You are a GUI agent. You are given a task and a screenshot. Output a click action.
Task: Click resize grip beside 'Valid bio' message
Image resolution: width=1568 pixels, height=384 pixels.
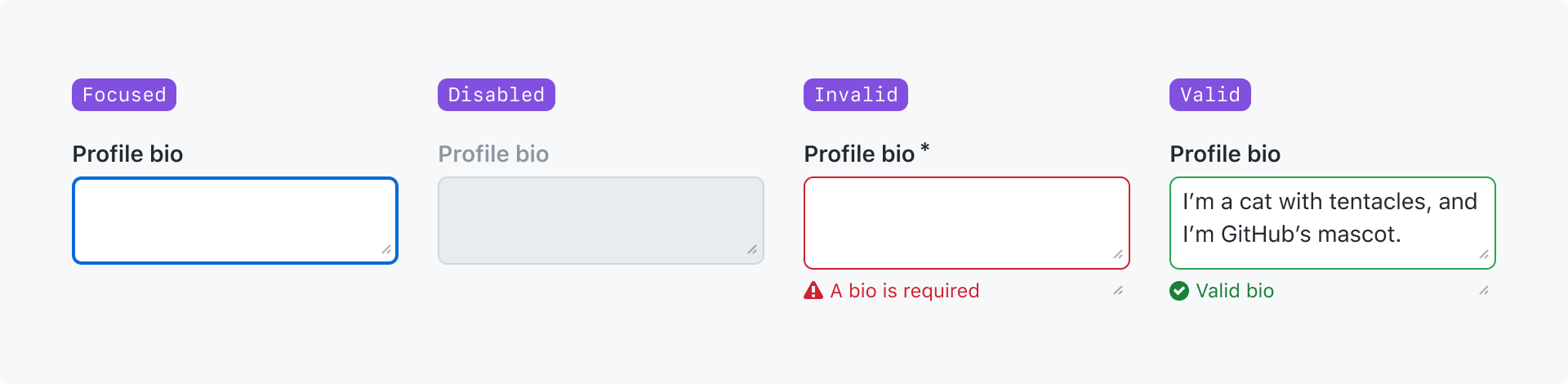coord(1484,290)
